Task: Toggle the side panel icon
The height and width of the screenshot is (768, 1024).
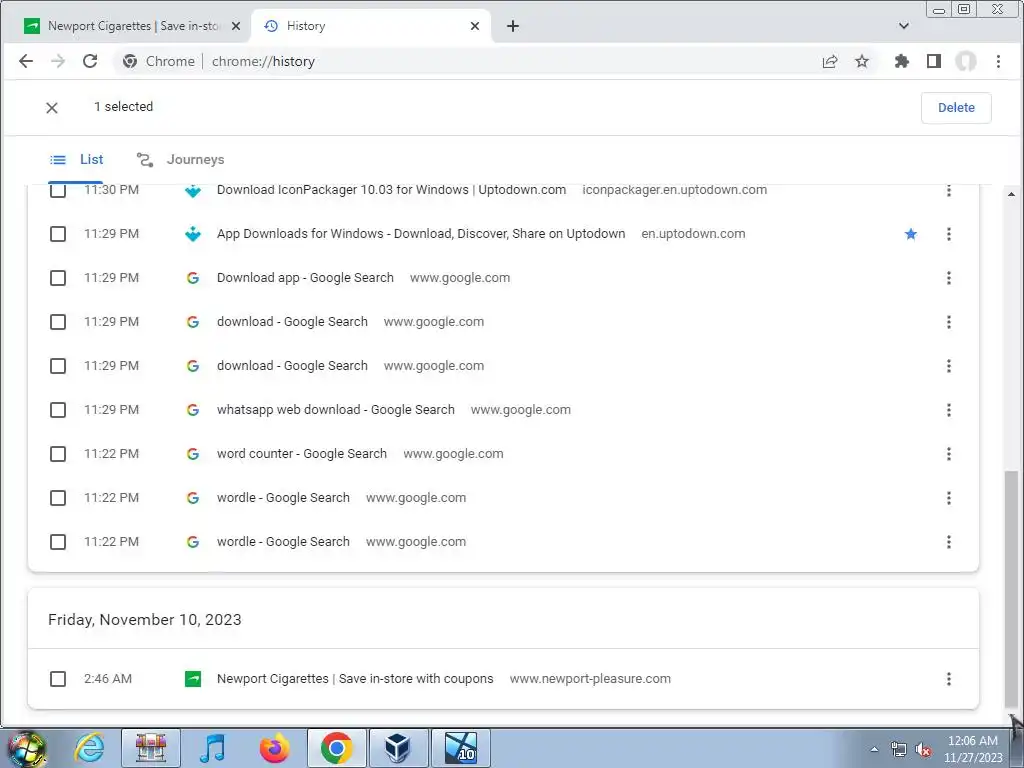Action: 934,61
